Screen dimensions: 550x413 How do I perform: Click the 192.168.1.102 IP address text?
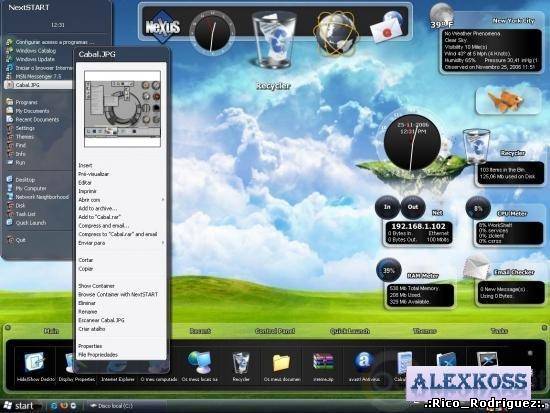[418, 226]
